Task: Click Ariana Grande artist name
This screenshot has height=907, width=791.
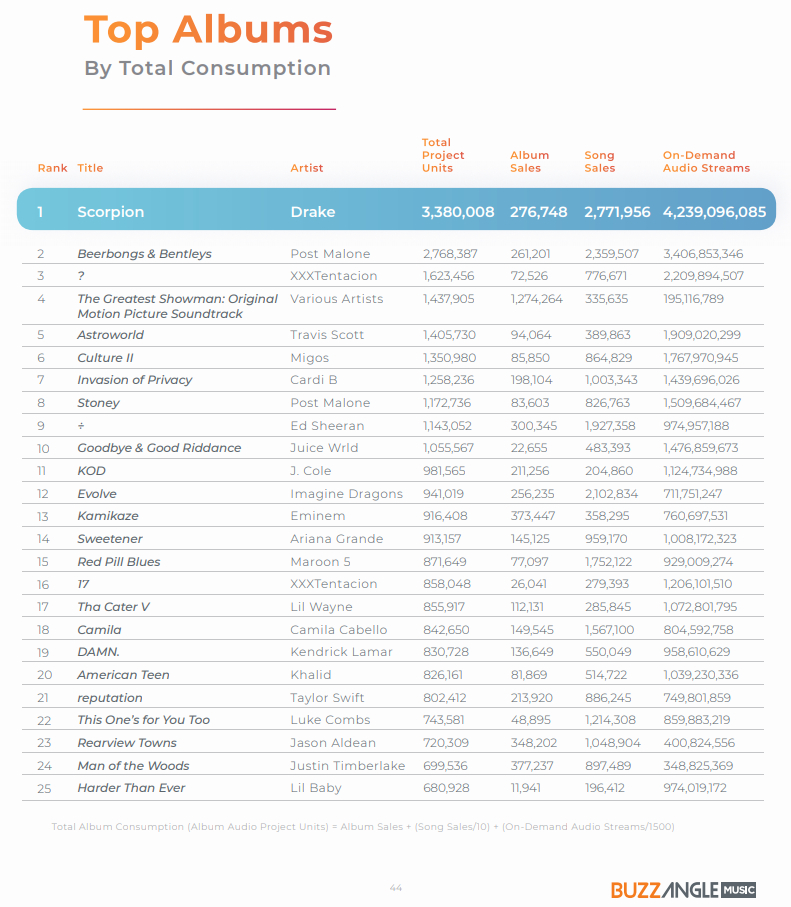Action: (337, 539)
